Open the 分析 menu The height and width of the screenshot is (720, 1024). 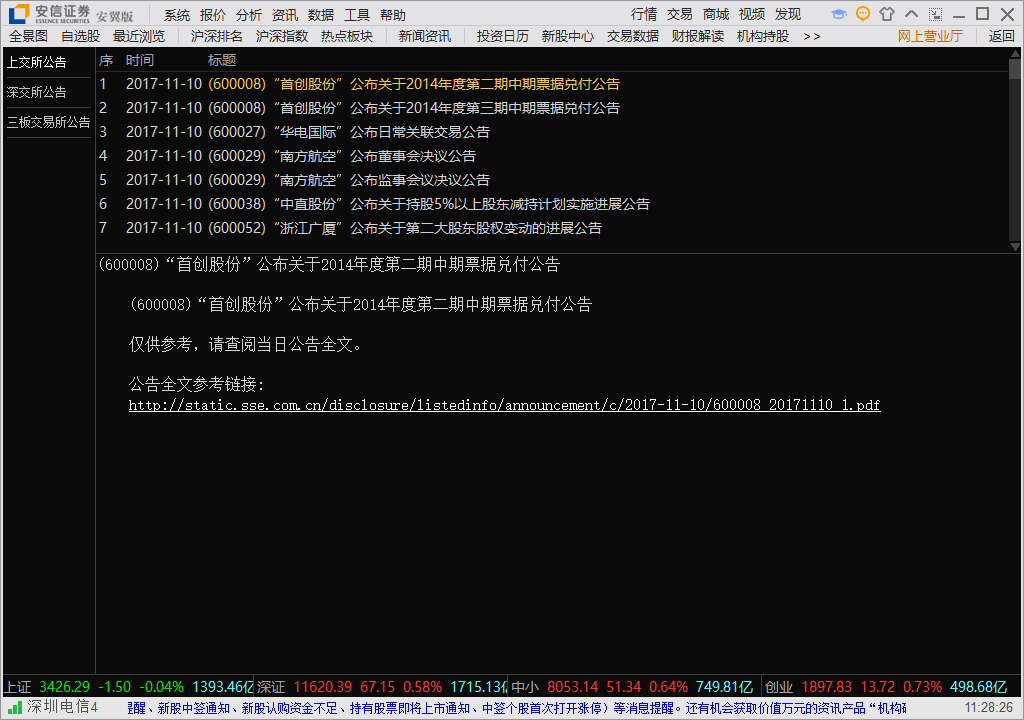click(249, 14)
